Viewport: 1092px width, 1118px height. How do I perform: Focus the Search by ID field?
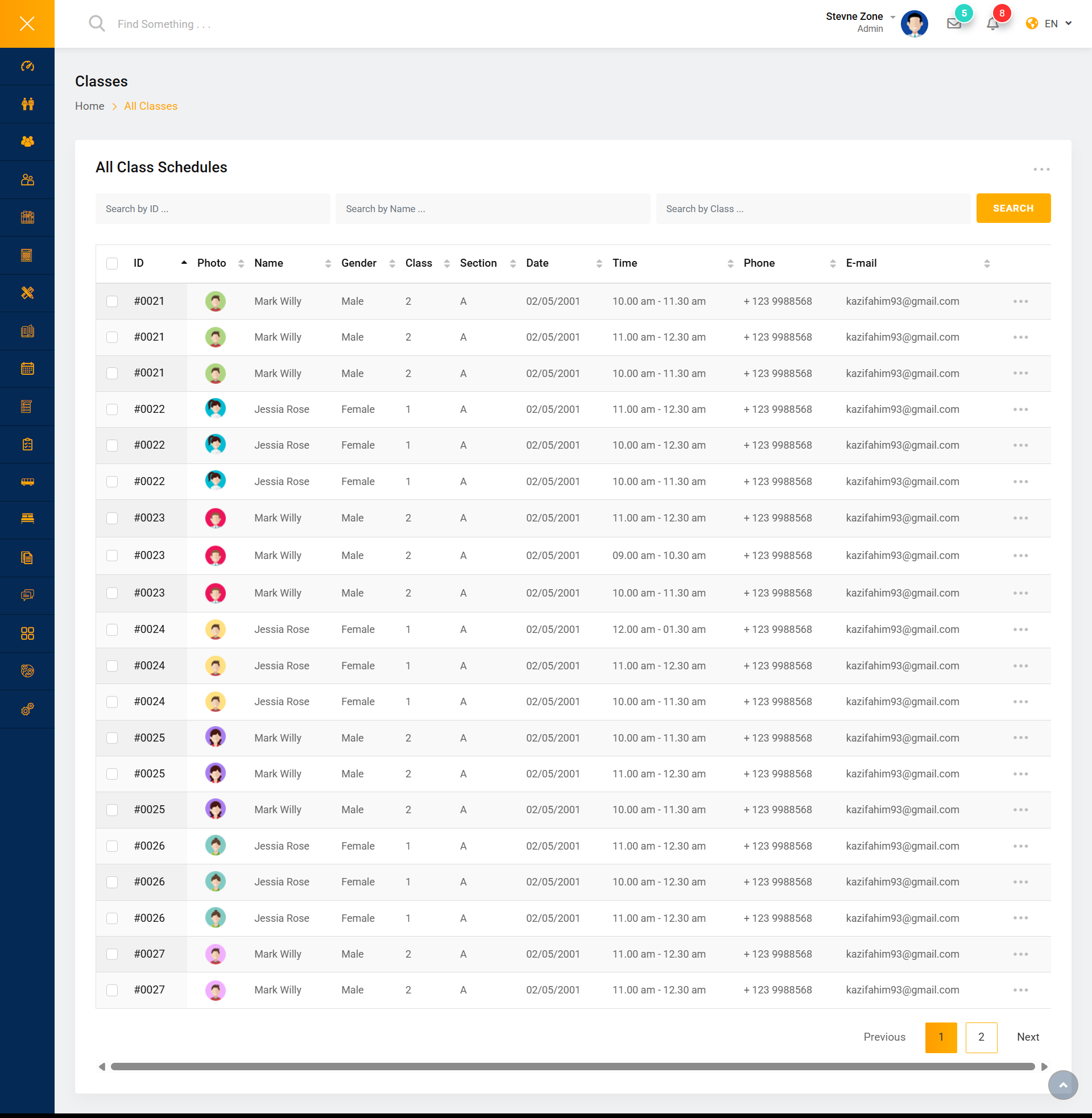tap(213, 209)
